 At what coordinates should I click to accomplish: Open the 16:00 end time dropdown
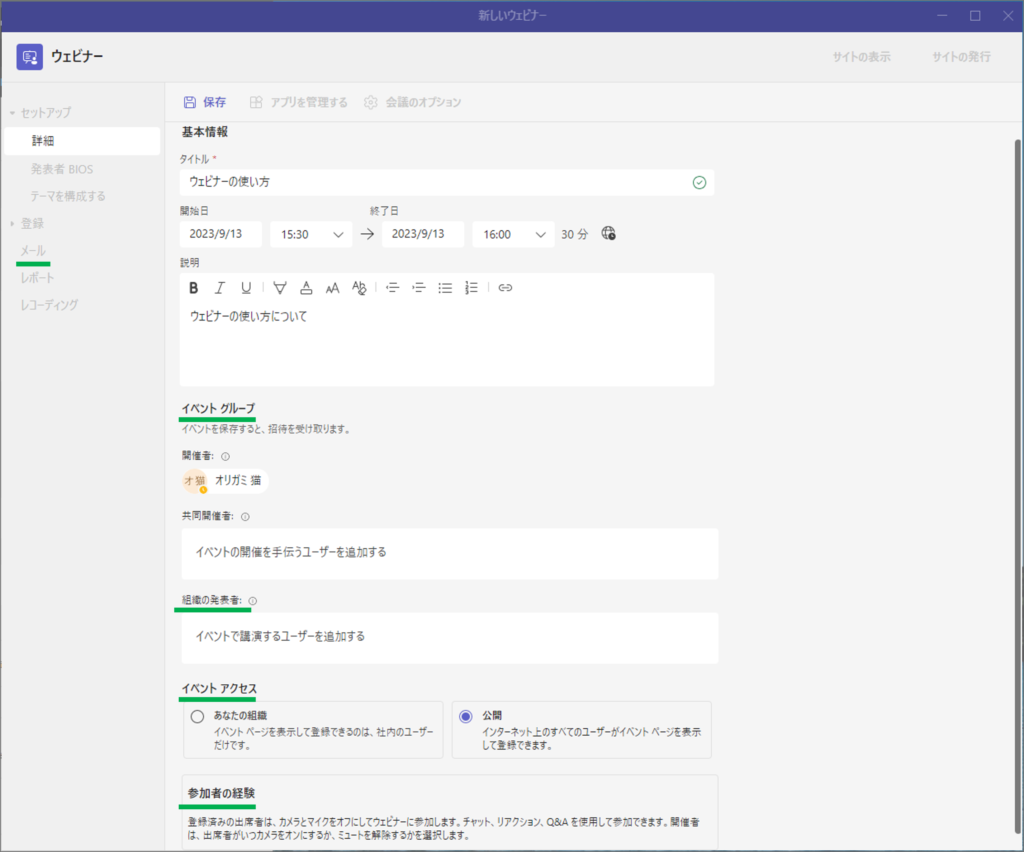click(x=513, y=234)
